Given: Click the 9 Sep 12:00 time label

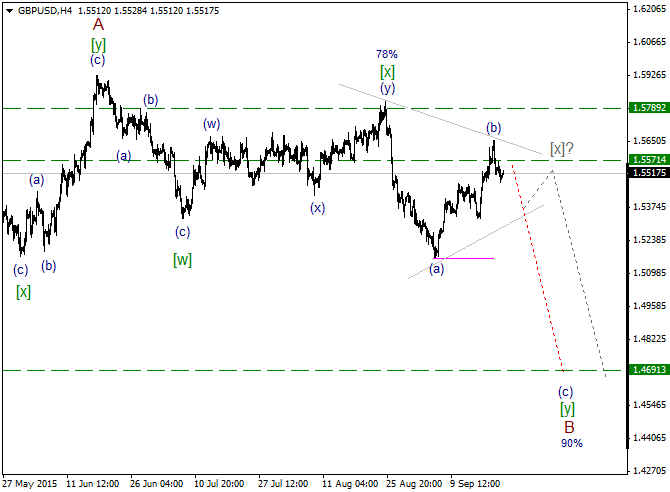Looking at the screenshot, I should 475,484.
